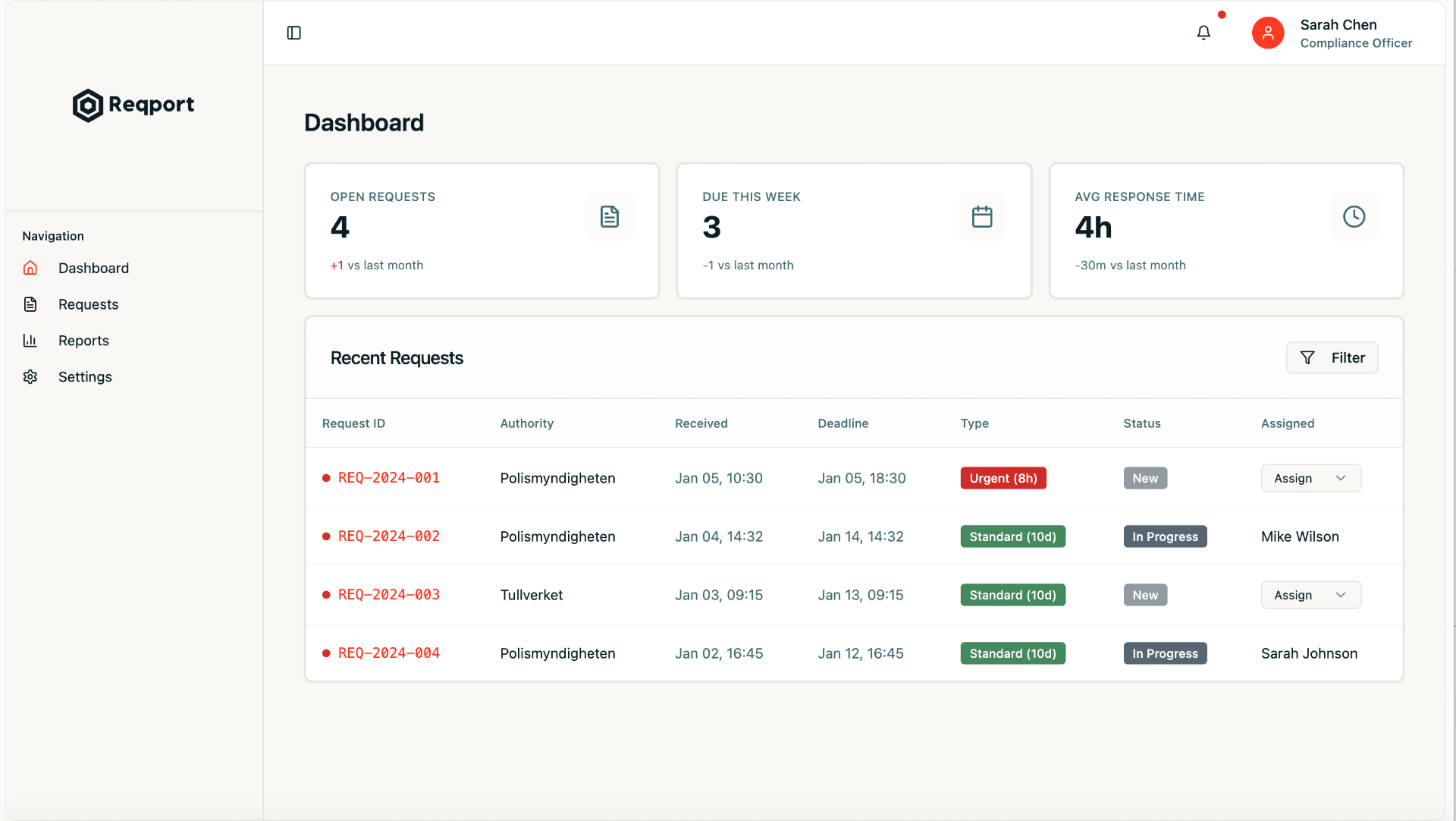The width and height of the screenshot is (1456, 821).
Task: Click the Status column header
Action: click(x=1142, y=423)
